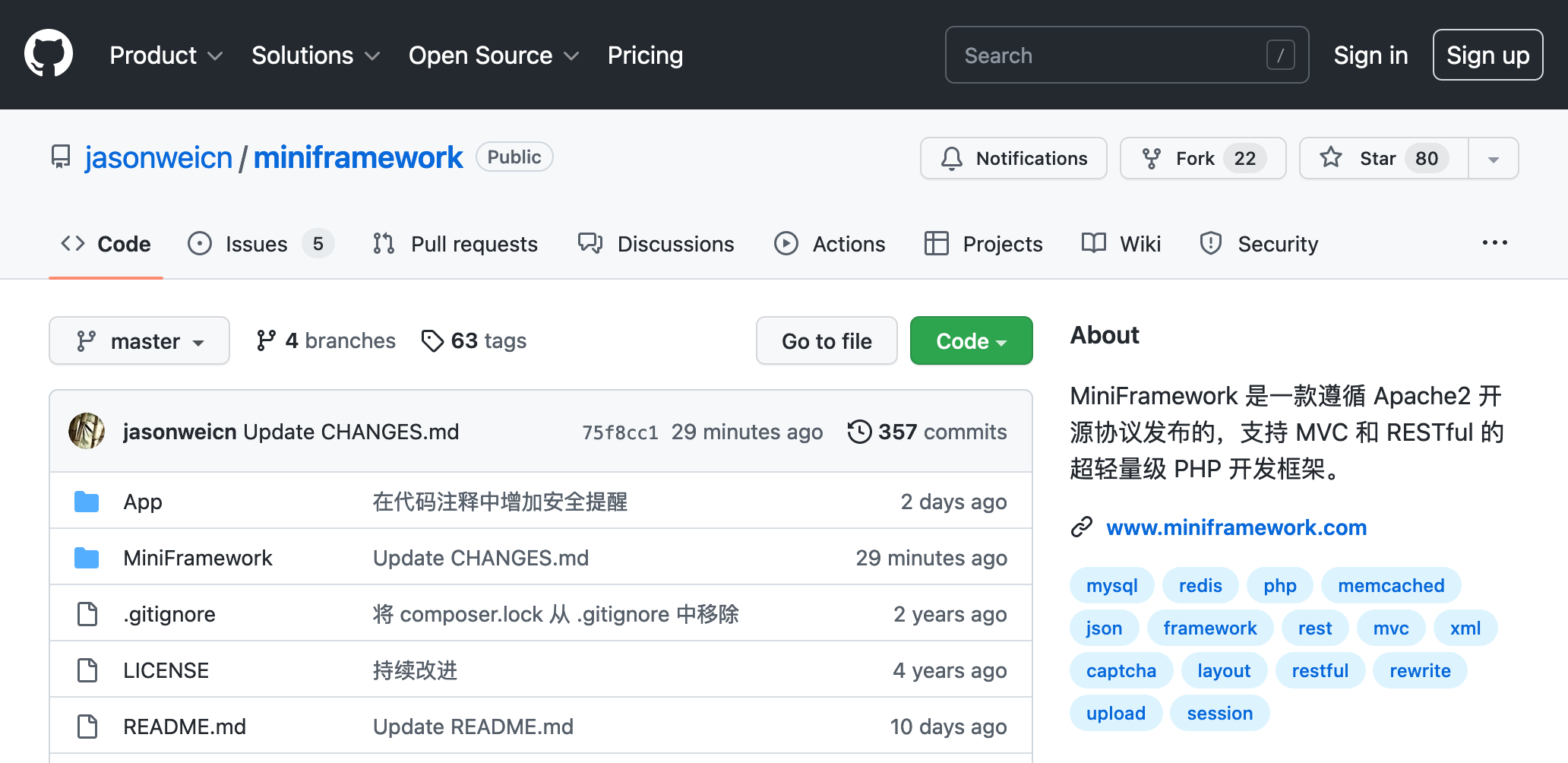This screenshot has height=763, width=1568.
Task: Click the captcha topic tag
Action: click(1121, 670)
